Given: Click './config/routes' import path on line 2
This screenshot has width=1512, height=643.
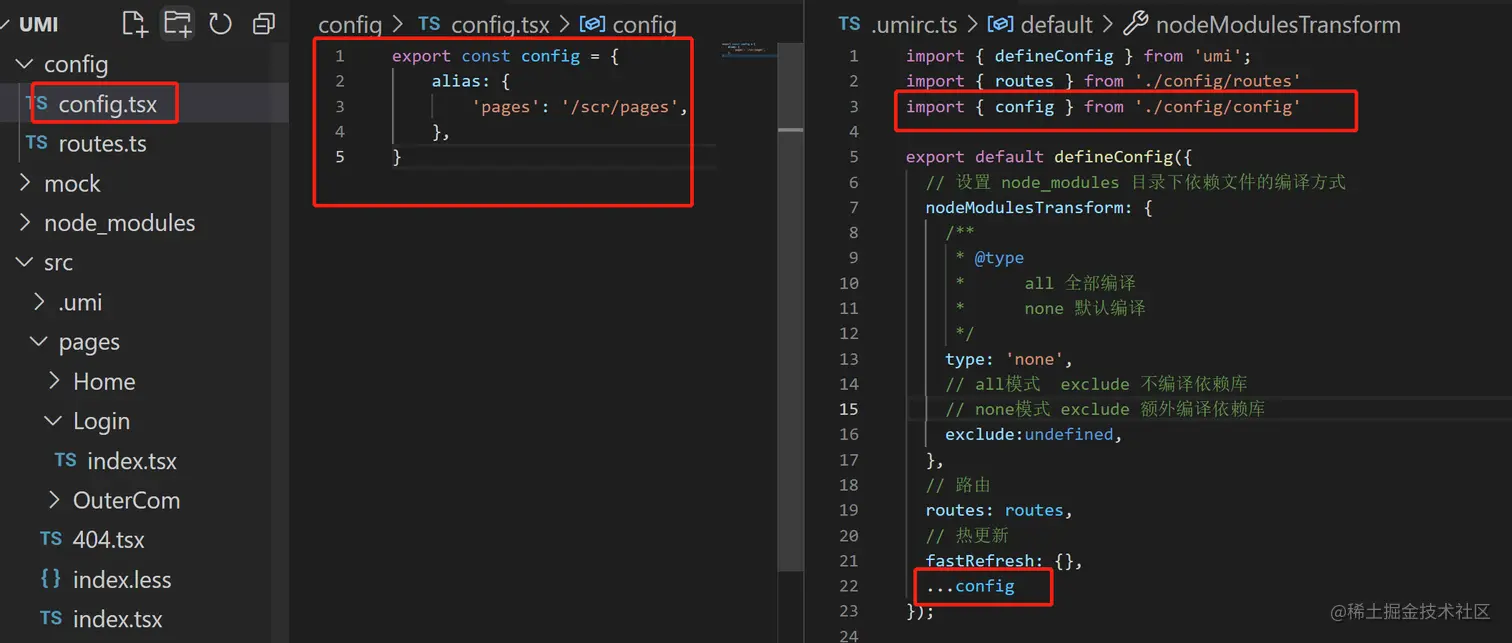Looking at the screenshot, I should [x=1216, y=81].
